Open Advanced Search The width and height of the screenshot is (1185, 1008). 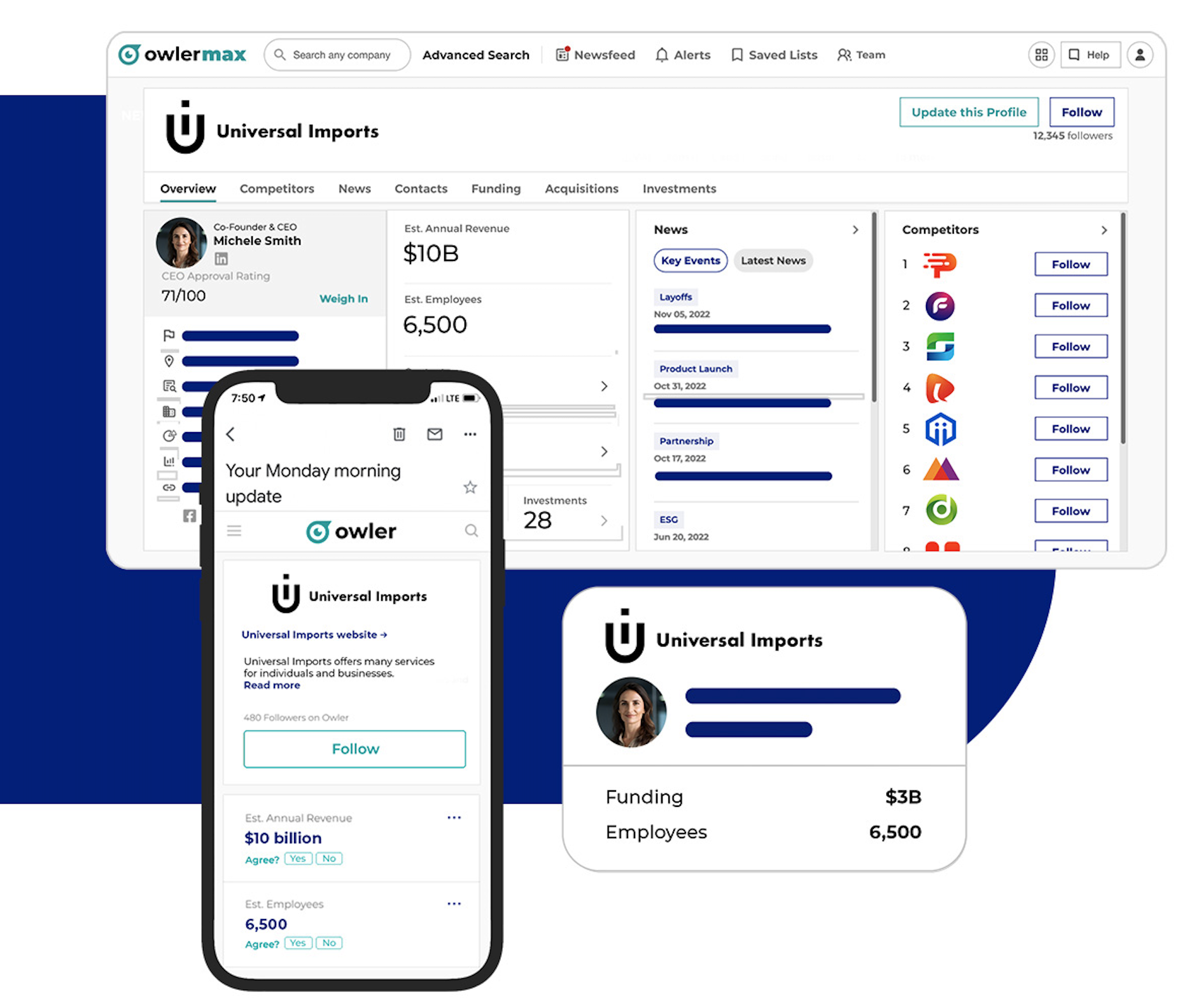pos(475,55)
